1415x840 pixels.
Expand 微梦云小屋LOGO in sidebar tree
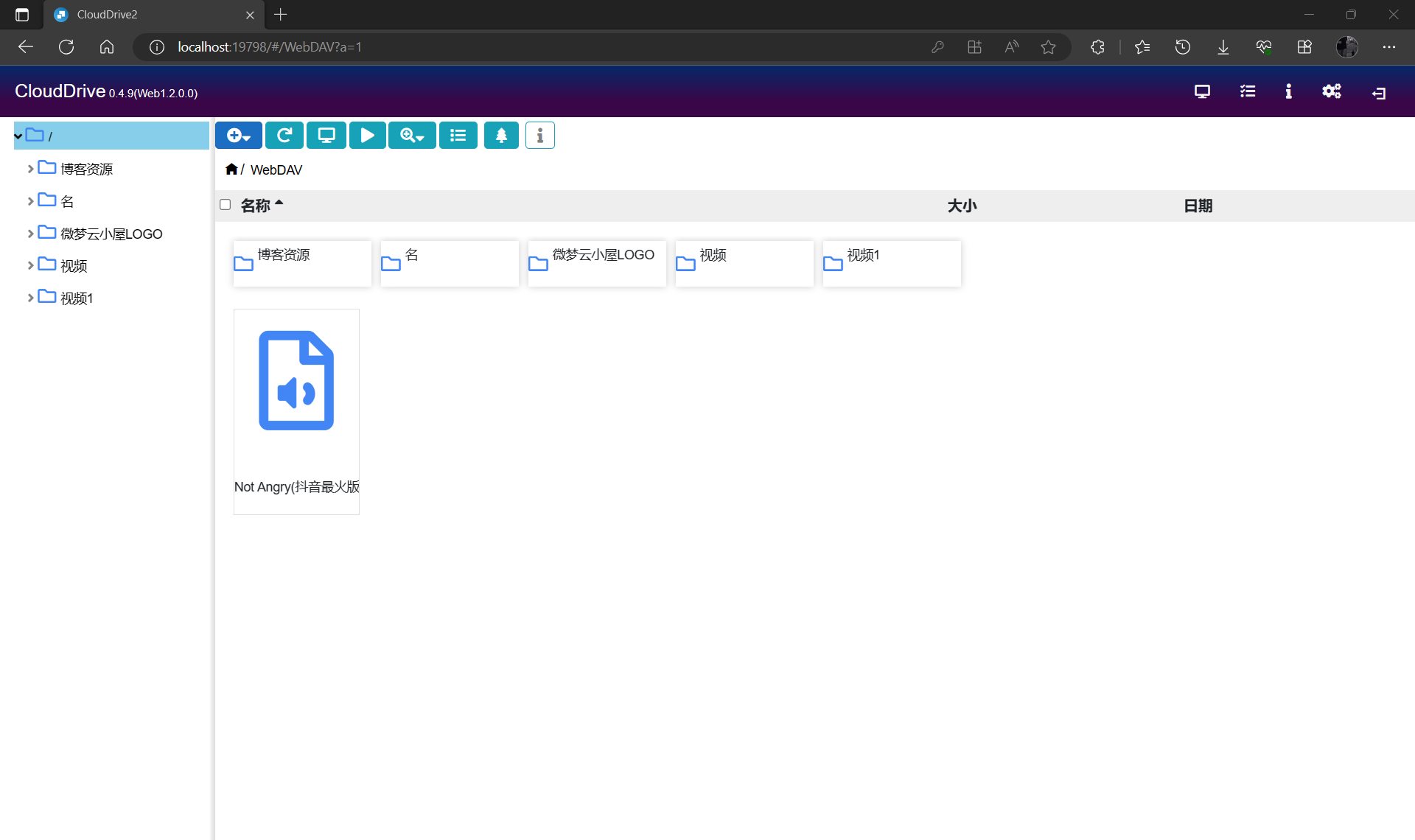pyautogui.click(x=31, y=234)
